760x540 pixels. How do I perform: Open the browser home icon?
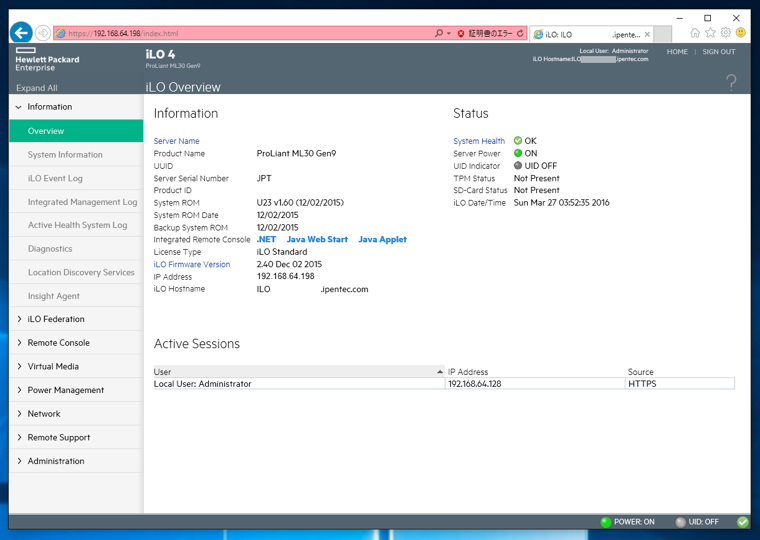tap(695, 33)
